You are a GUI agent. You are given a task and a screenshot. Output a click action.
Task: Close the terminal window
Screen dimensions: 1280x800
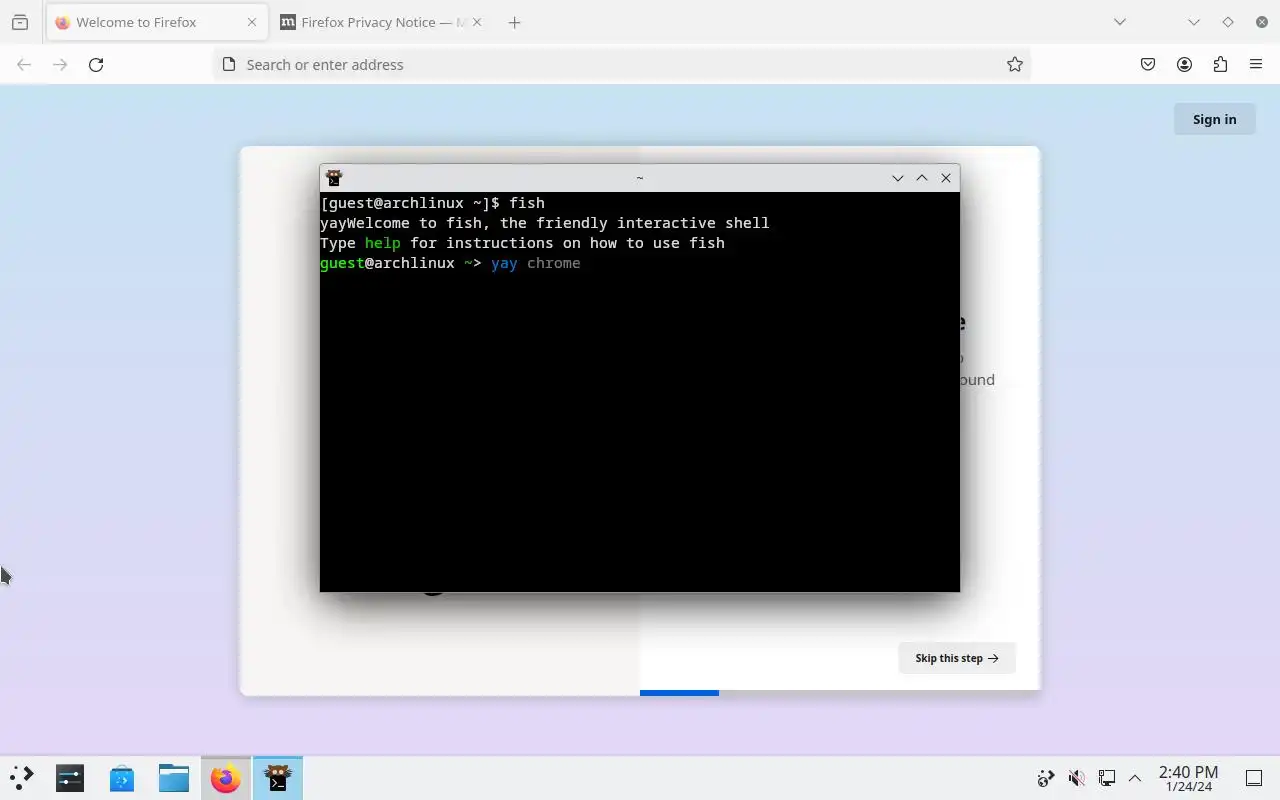pos(946,178)
